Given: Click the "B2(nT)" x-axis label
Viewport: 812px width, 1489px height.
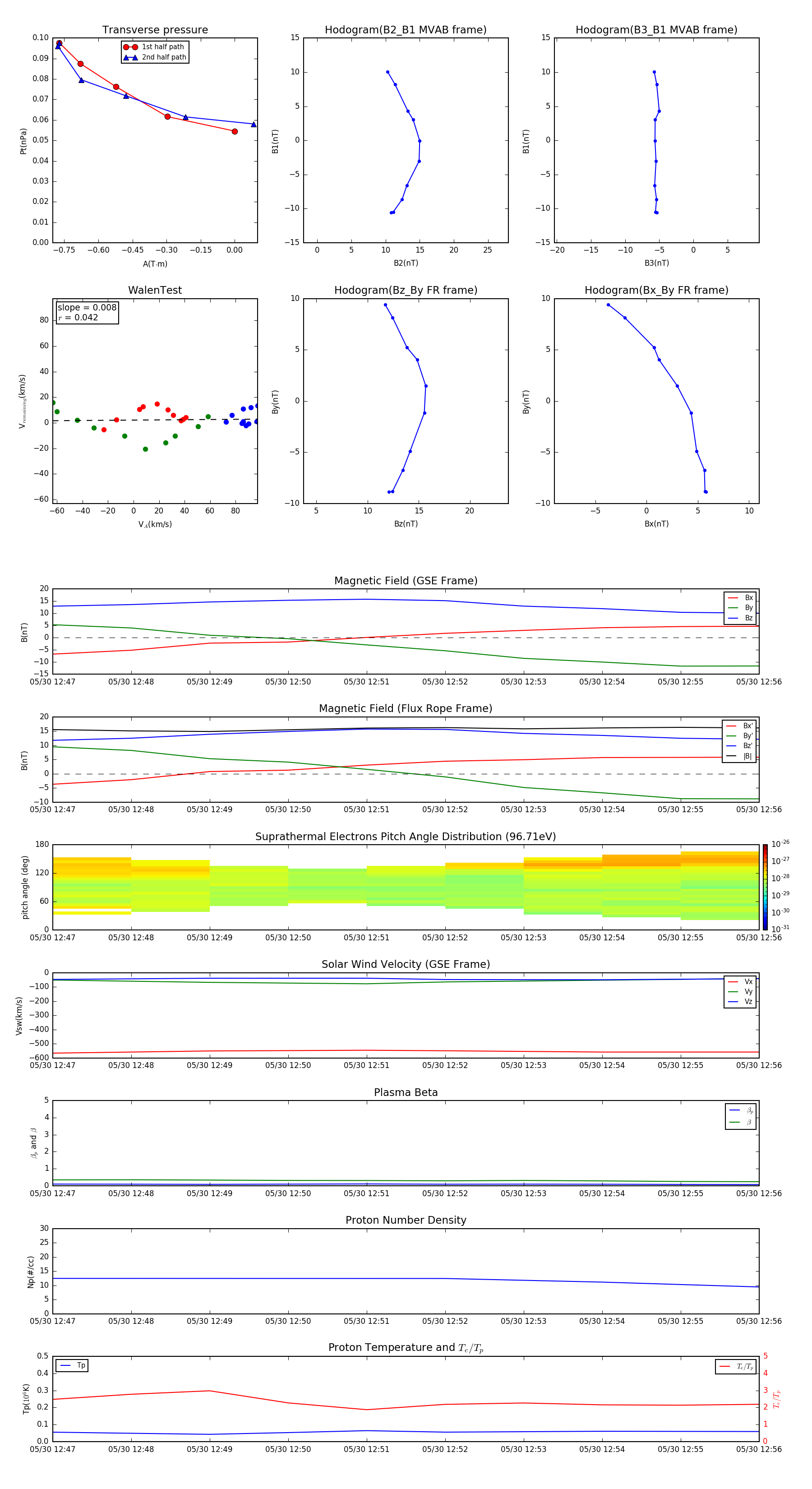Looking at the screenshot, I should [x=406, y=263].
